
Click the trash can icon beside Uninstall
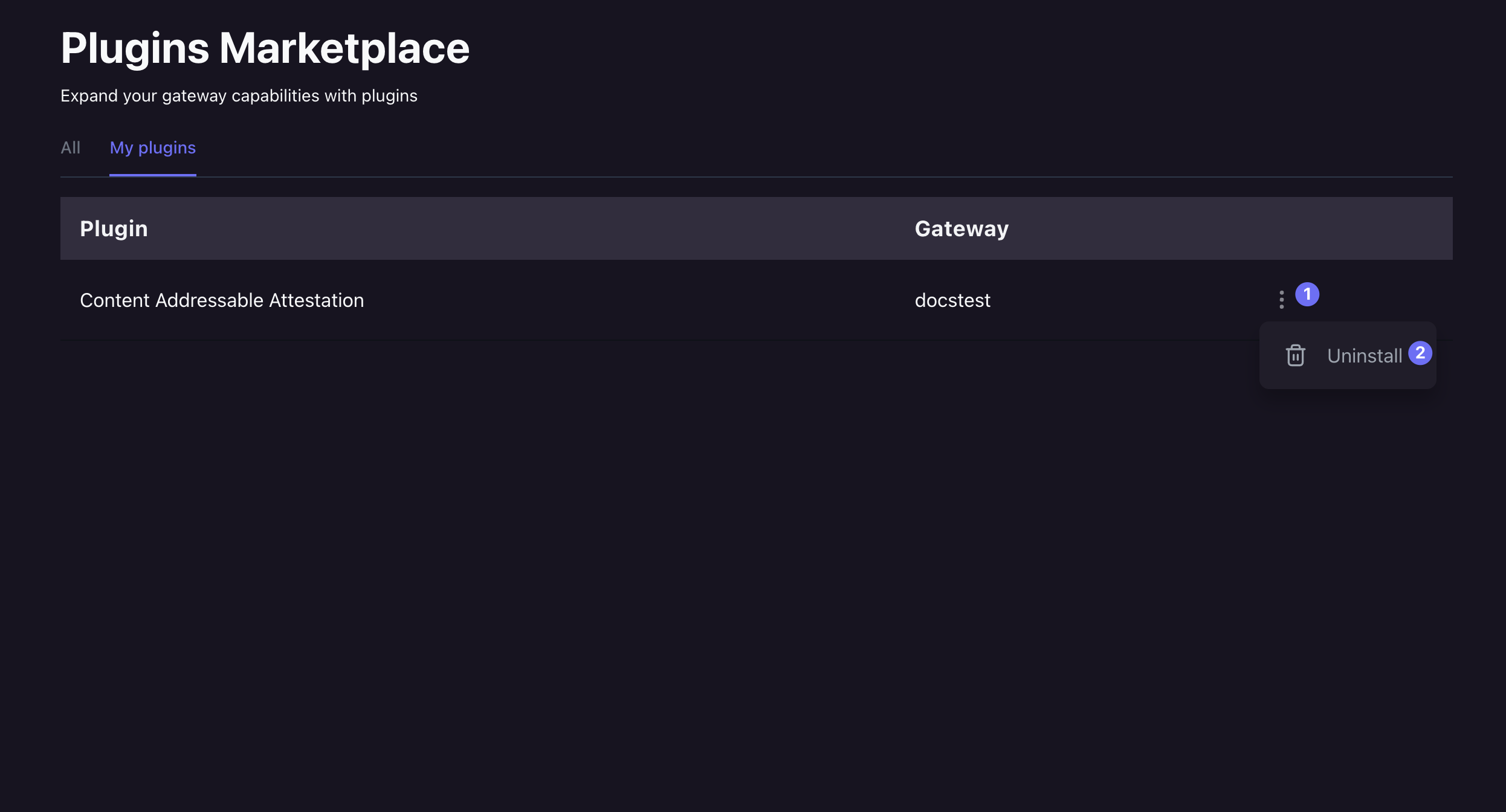coord(1295,355)
